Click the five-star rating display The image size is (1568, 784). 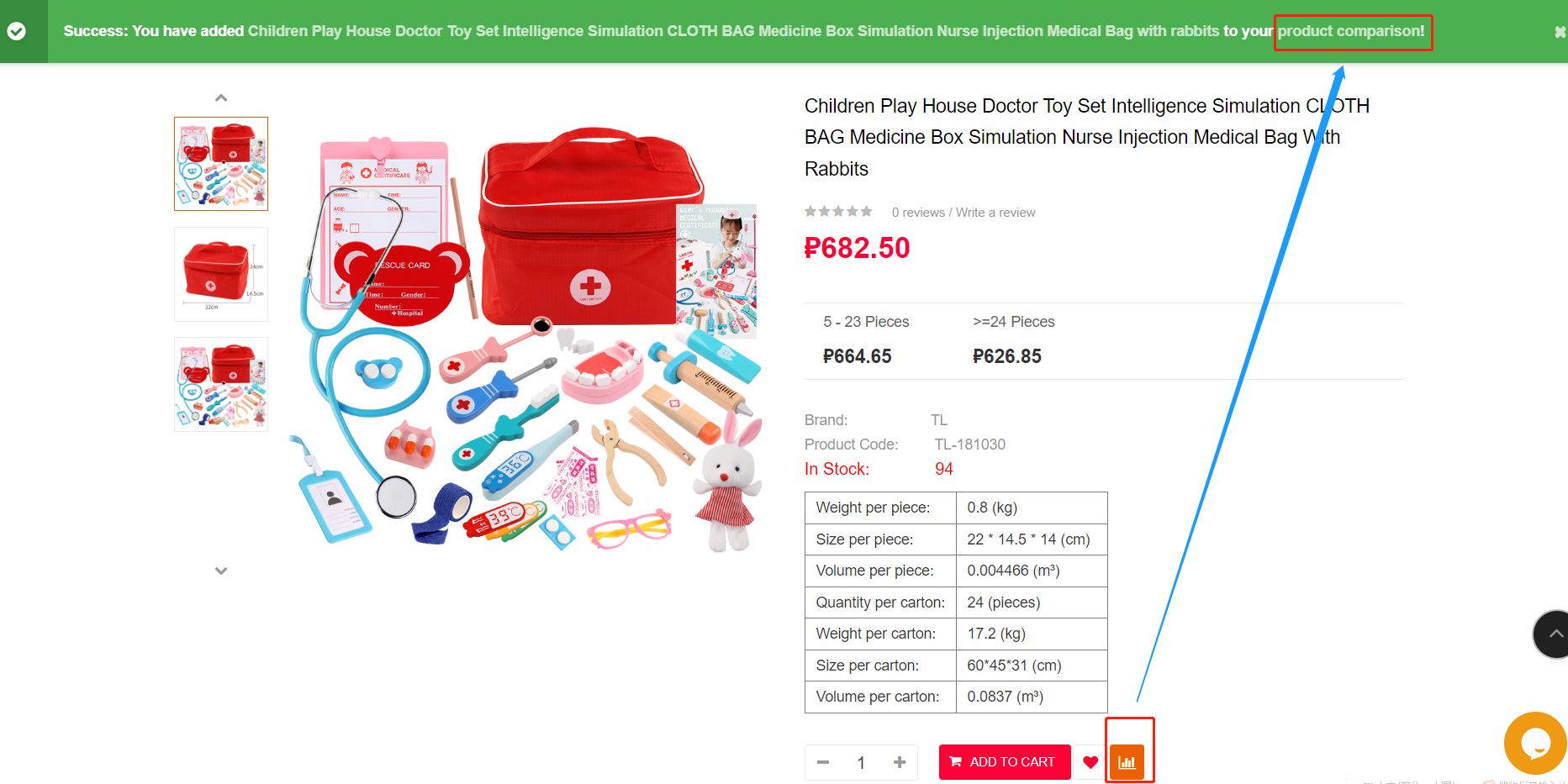pos(838,212)
